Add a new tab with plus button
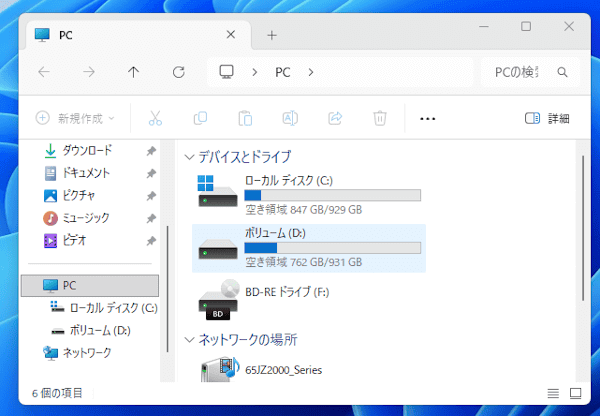600x416 pixels. tap(272, 35)
